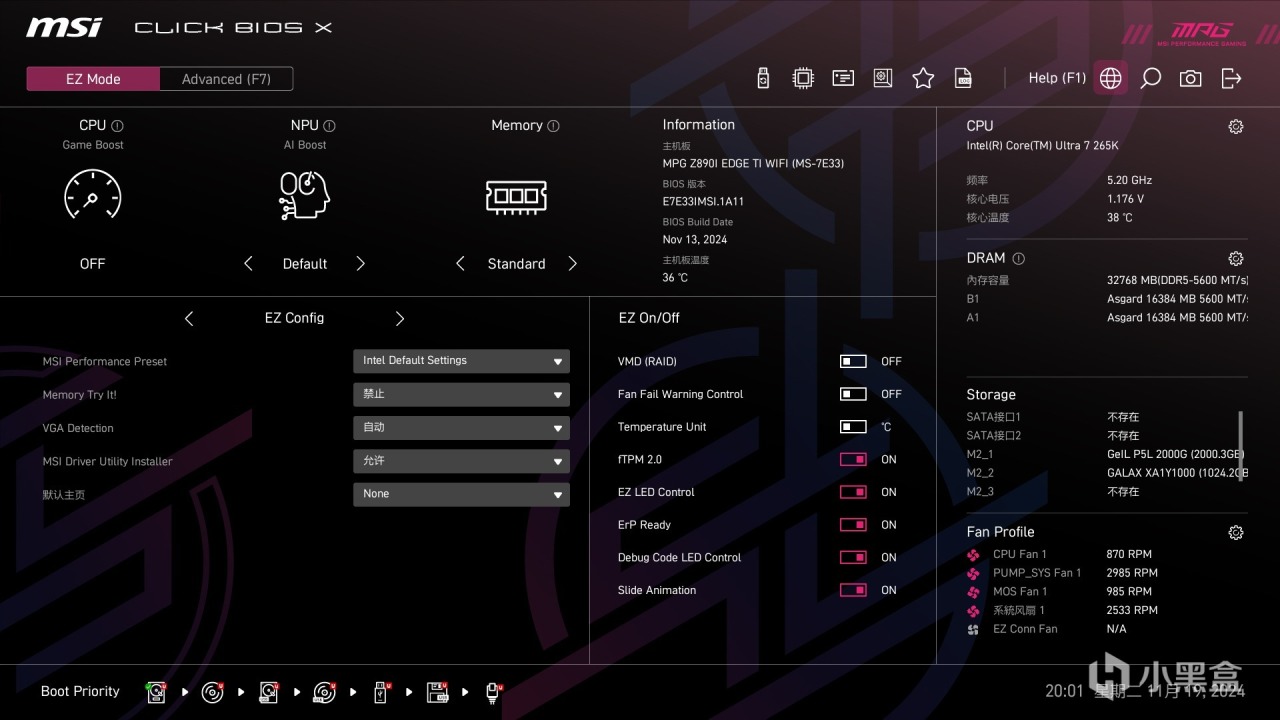The image size is (1280, 720).
Task: Select the hard disk boot device with green check
Action: pos(156,692)
